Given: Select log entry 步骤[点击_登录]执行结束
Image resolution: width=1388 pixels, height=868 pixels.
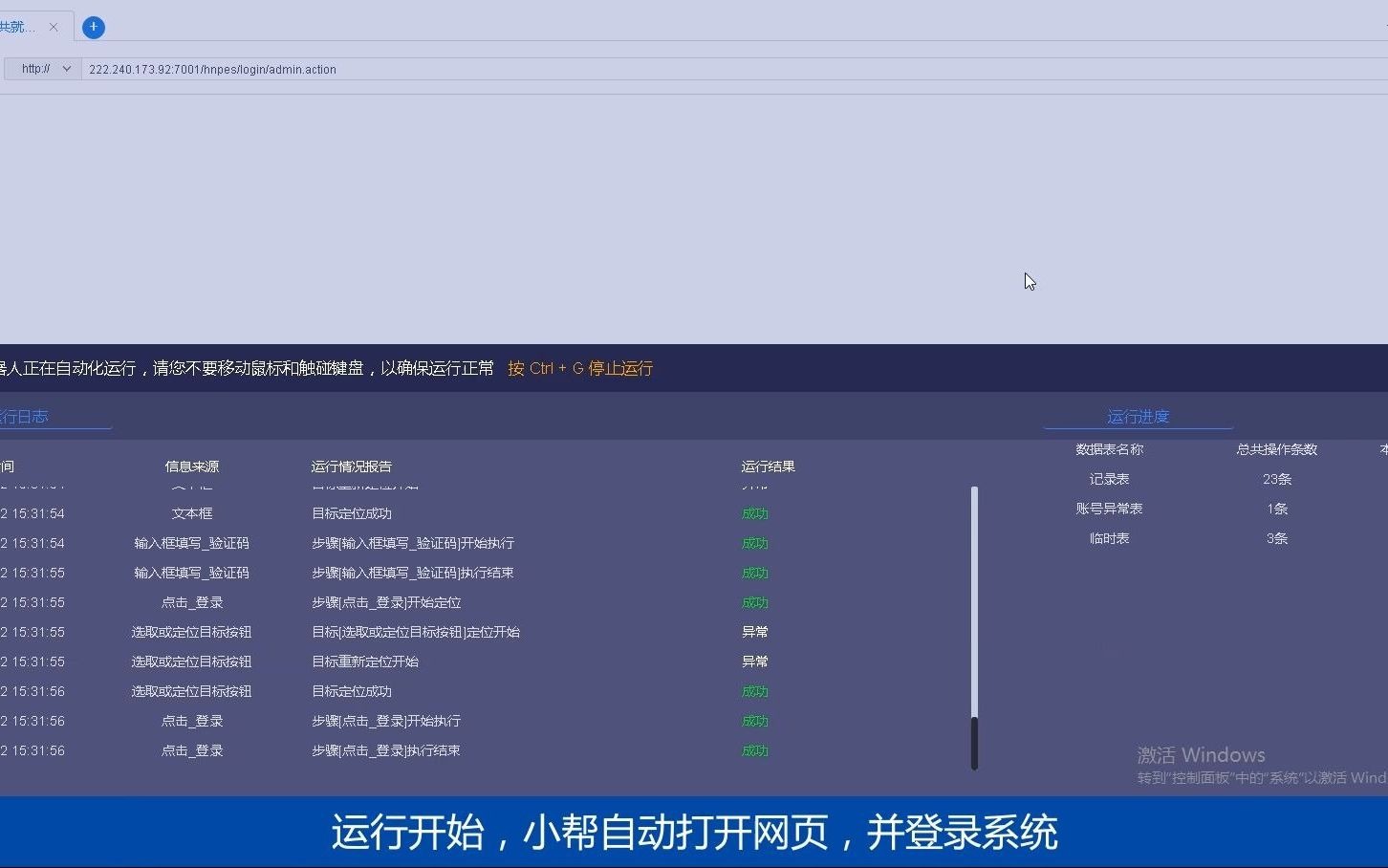Looking at the screenshot, I should point(386,750).
